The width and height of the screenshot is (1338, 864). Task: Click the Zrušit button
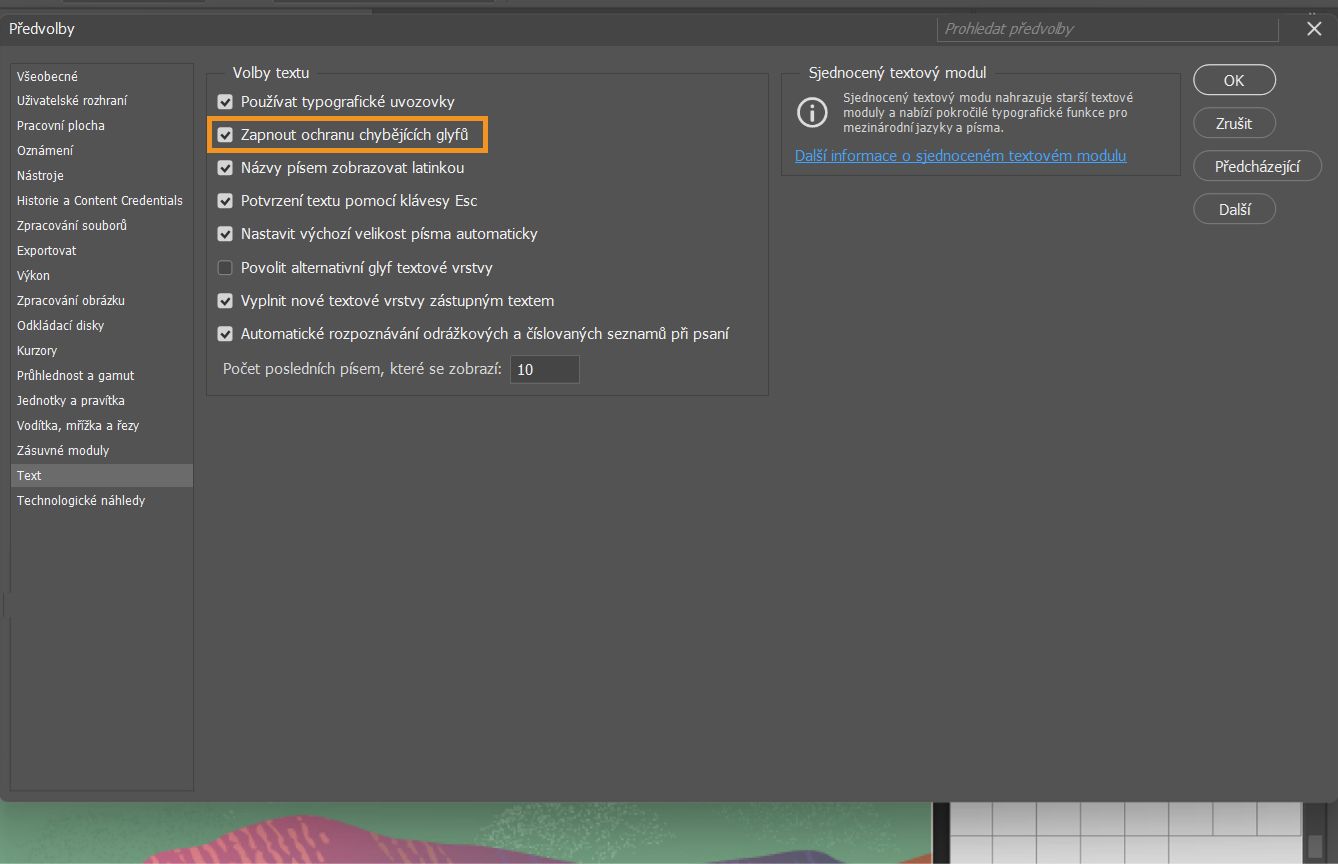pos(1234,123)
